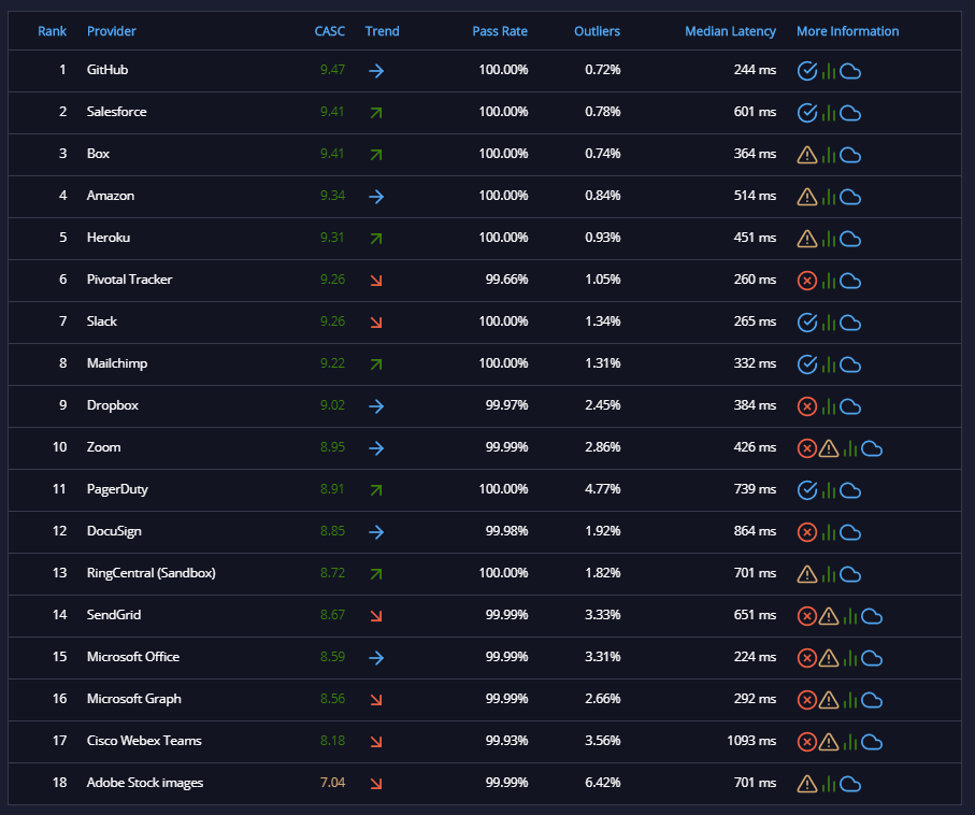Click the flat trend arrow for GitHub
Viewport: 977px width, 816px height.
point(376,71)
